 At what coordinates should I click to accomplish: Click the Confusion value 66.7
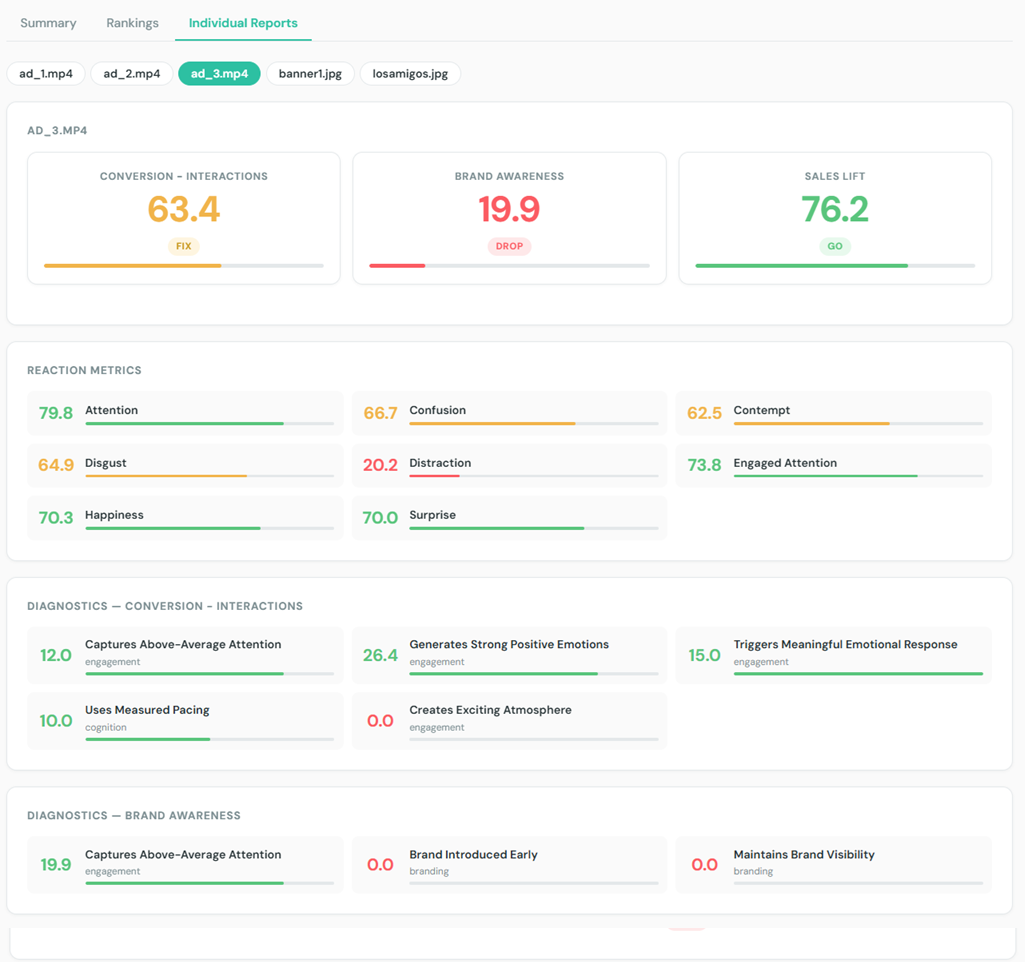pos(380,413)
